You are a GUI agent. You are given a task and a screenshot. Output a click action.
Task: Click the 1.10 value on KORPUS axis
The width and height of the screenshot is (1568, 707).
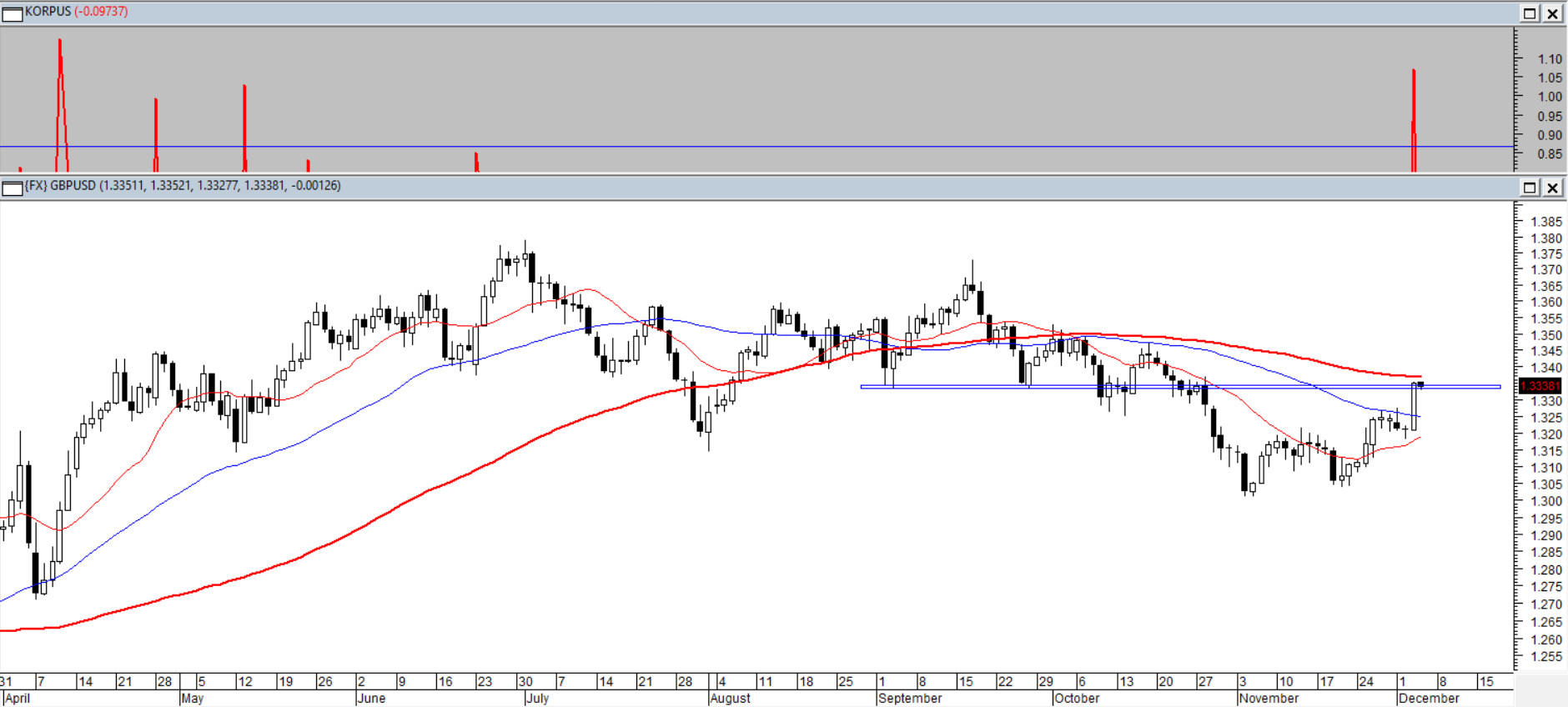tap(1550, 59)
